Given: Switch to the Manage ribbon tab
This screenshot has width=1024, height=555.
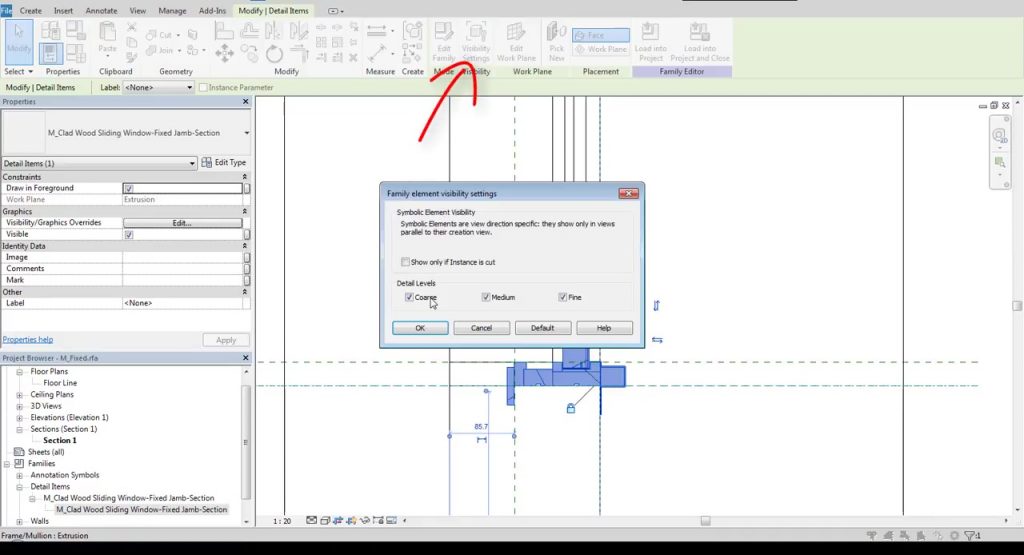Looking at the screenshot, I should (x=172, y=10).
